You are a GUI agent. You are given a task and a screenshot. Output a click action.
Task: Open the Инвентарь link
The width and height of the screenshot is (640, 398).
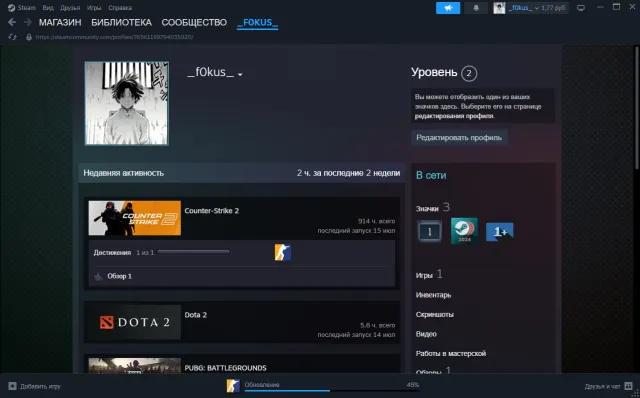pos(433,295)
